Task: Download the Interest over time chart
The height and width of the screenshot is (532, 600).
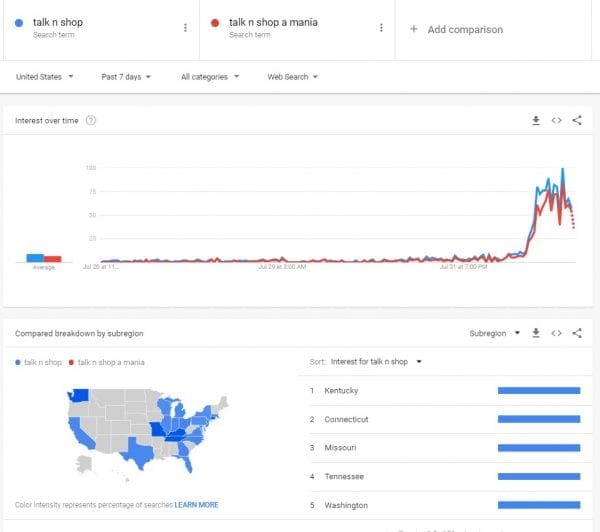Action: [x=536, y=121]
